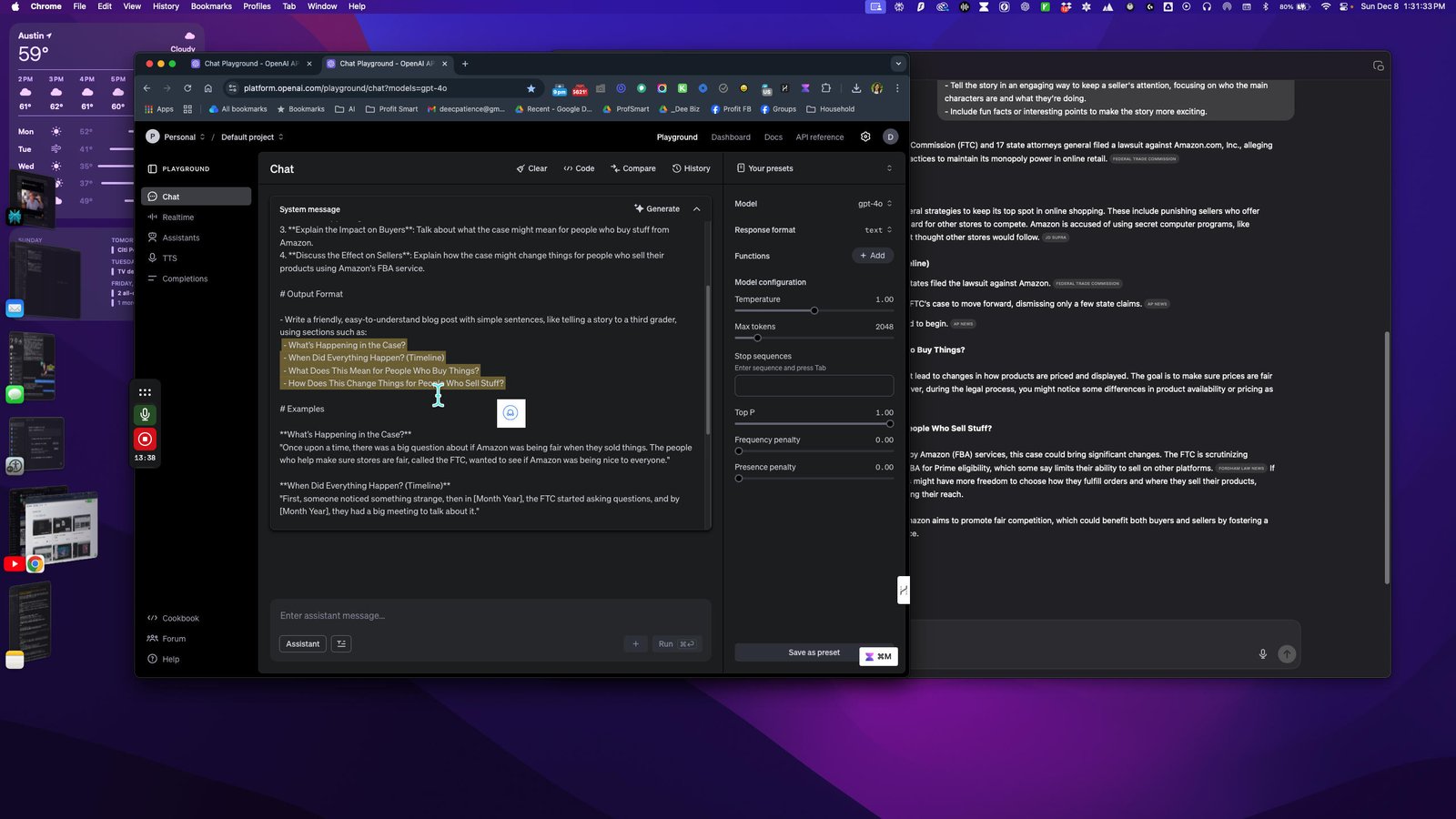Open the Your presets dropdown
The height and width of the screenshot is (819, 1456).
coord(814,168)
